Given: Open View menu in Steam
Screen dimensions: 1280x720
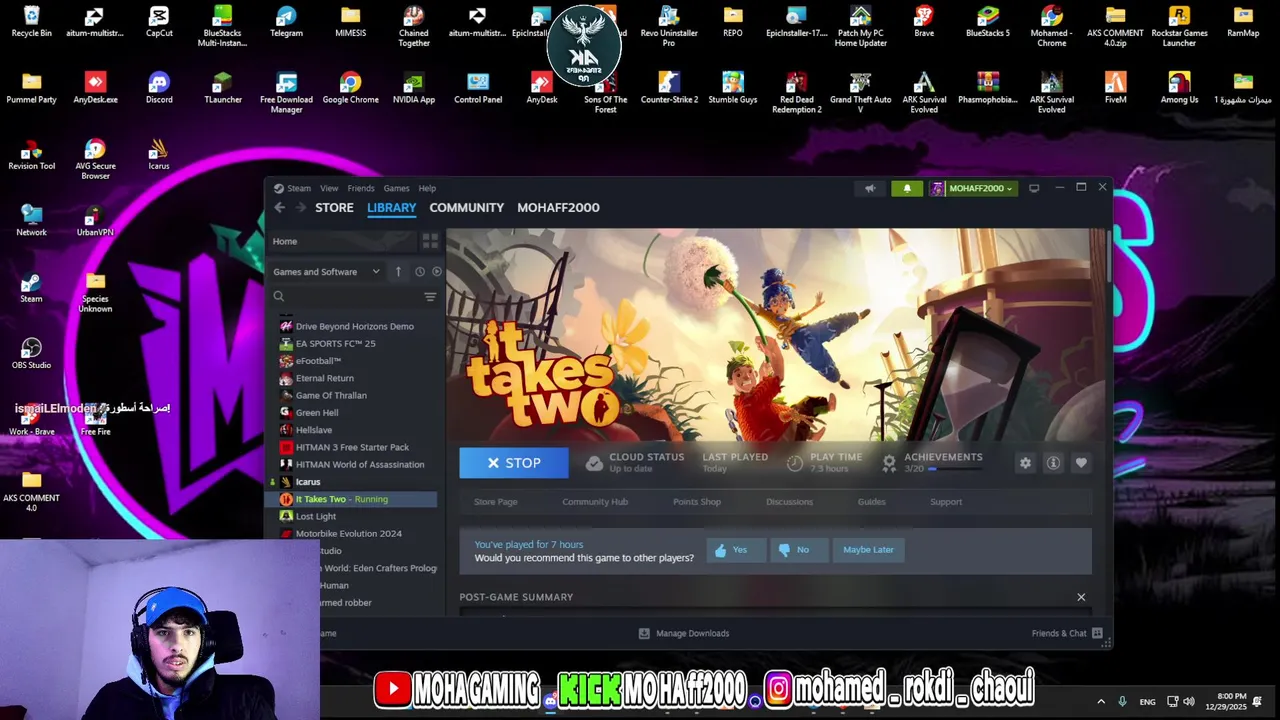Looking at the screenshot, I should pyautogui.click(x=329, y=188).
